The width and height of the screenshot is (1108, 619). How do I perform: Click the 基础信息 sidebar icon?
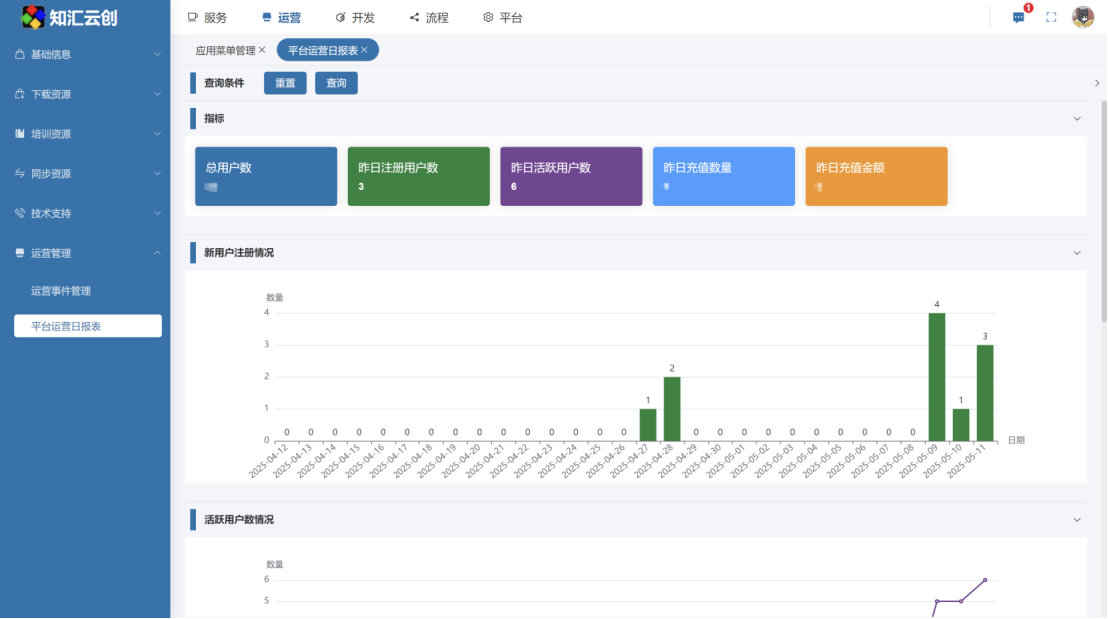point(20,54)
